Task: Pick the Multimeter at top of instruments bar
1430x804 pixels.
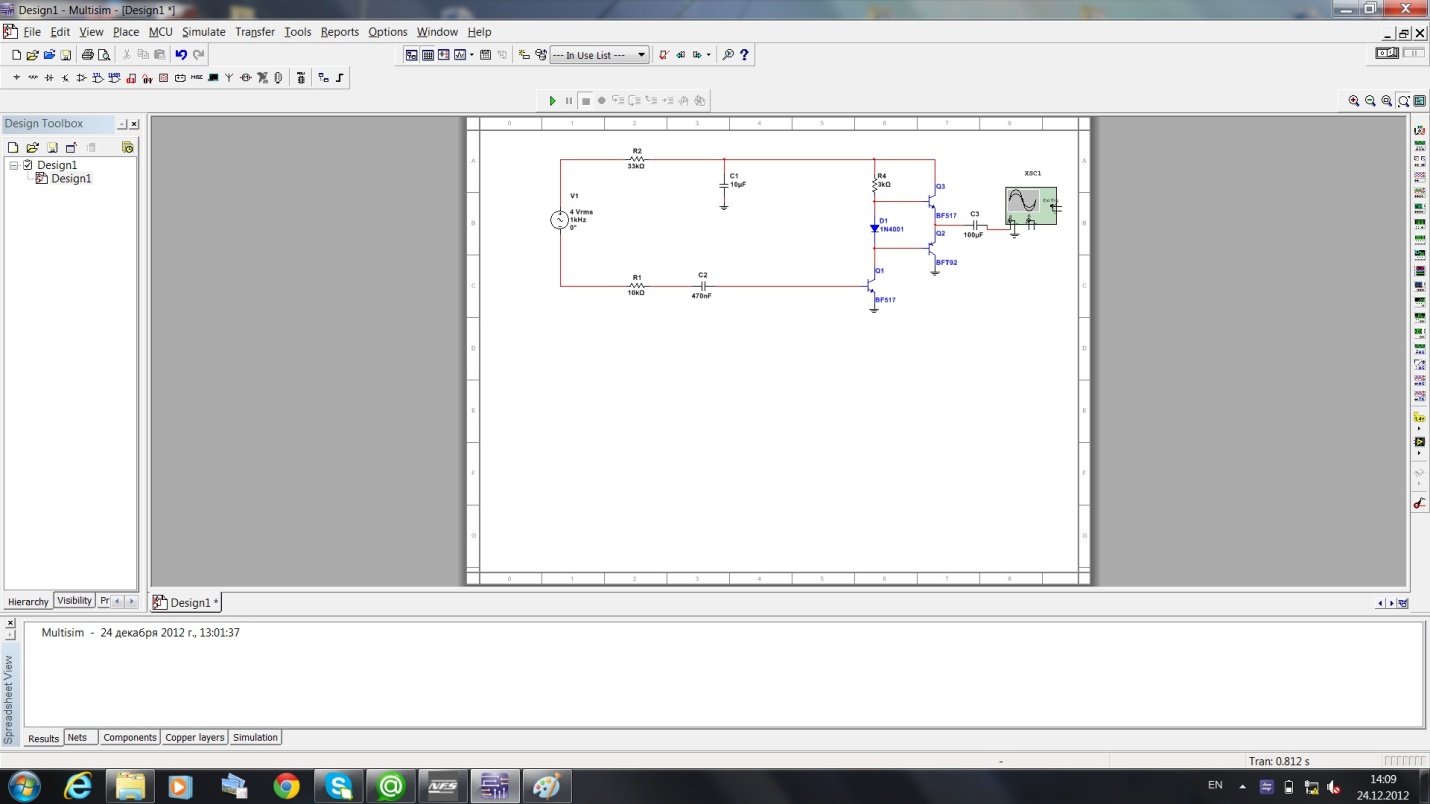Action: click(1419, 131)
